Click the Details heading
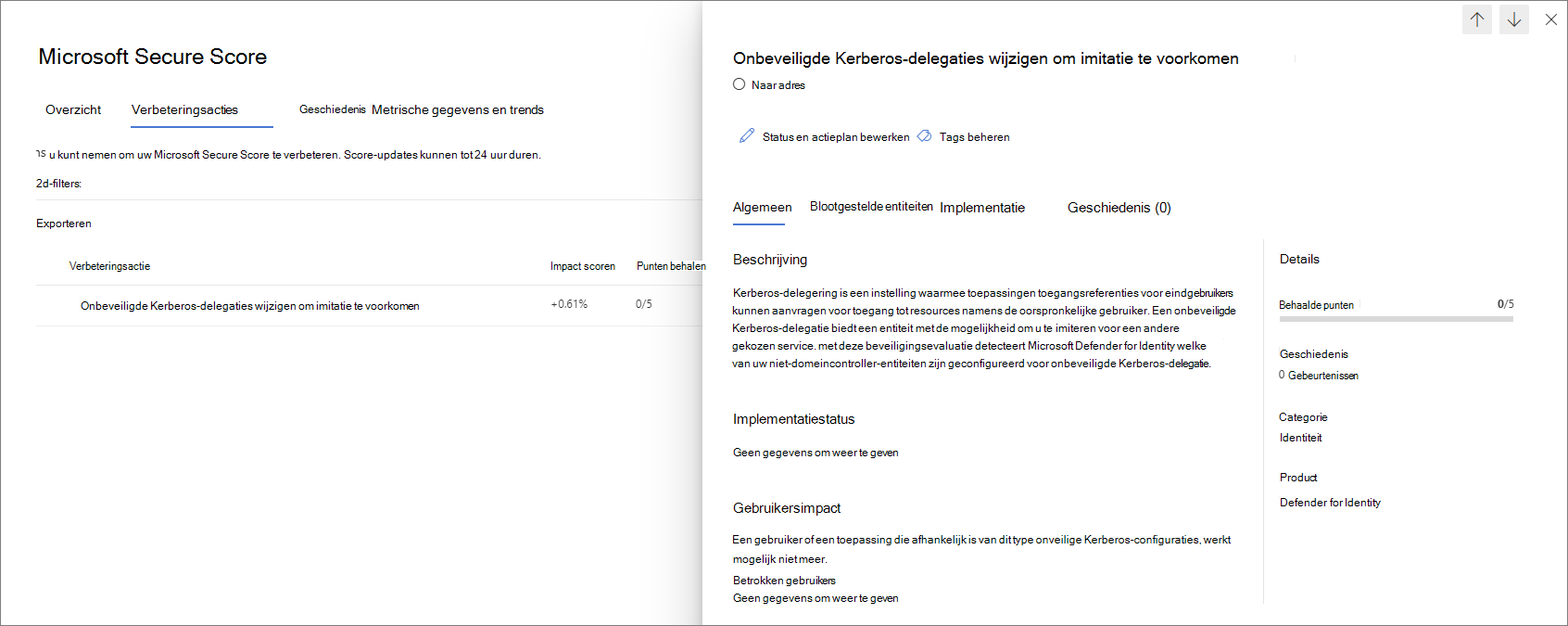 [1299, 259]
